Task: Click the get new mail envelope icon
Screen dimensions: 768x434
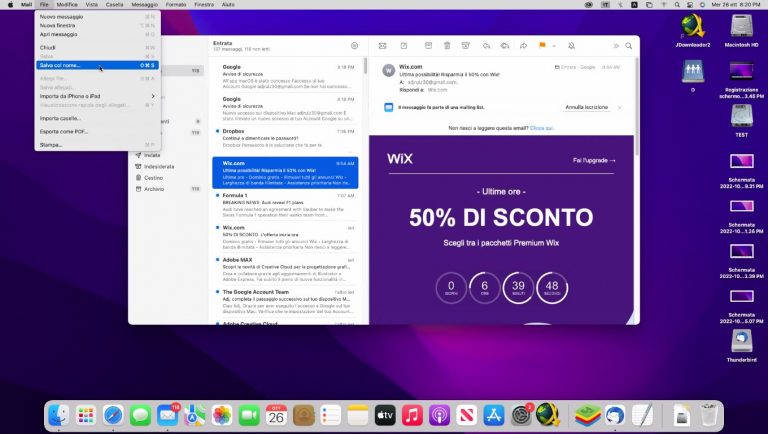Action: point(383,46)
